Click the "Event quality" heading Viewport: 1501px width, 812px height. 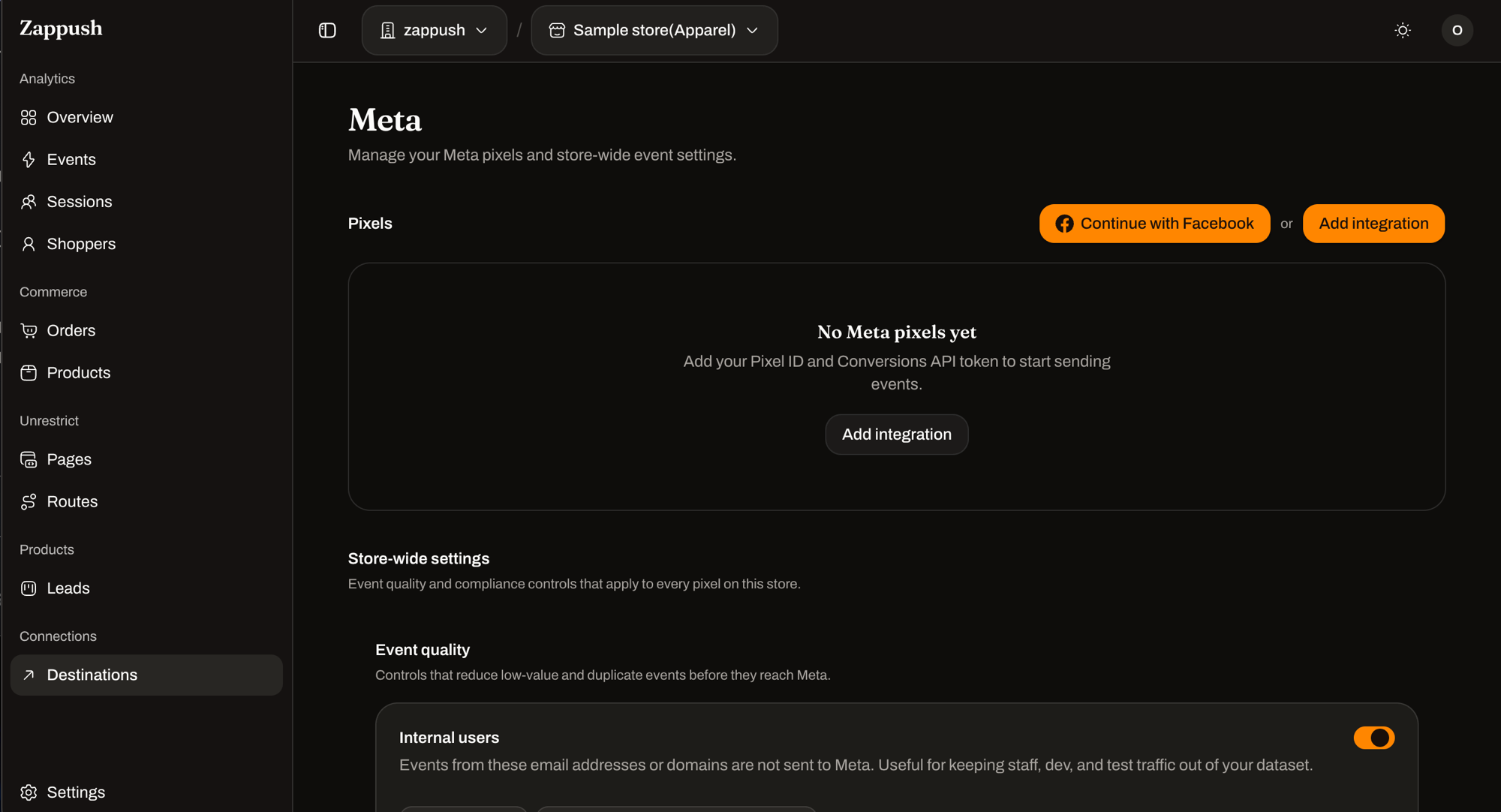(423, 650)
